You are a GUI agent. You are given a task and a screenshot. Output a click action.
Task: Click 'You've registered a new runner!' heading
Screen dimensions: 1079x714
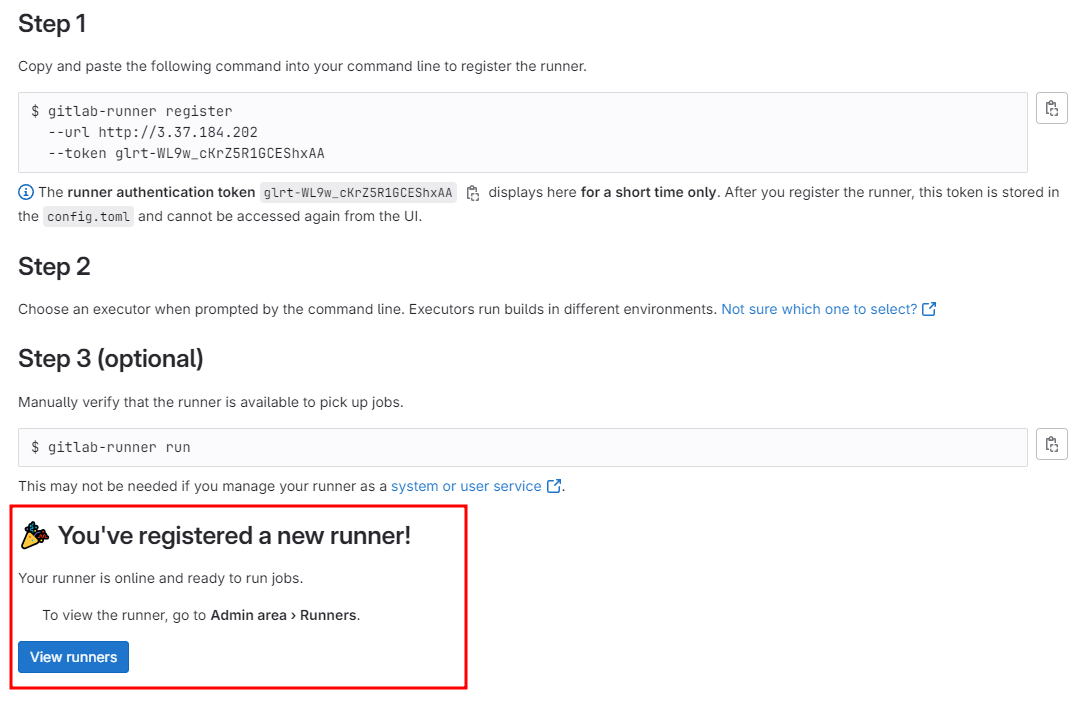234,536
